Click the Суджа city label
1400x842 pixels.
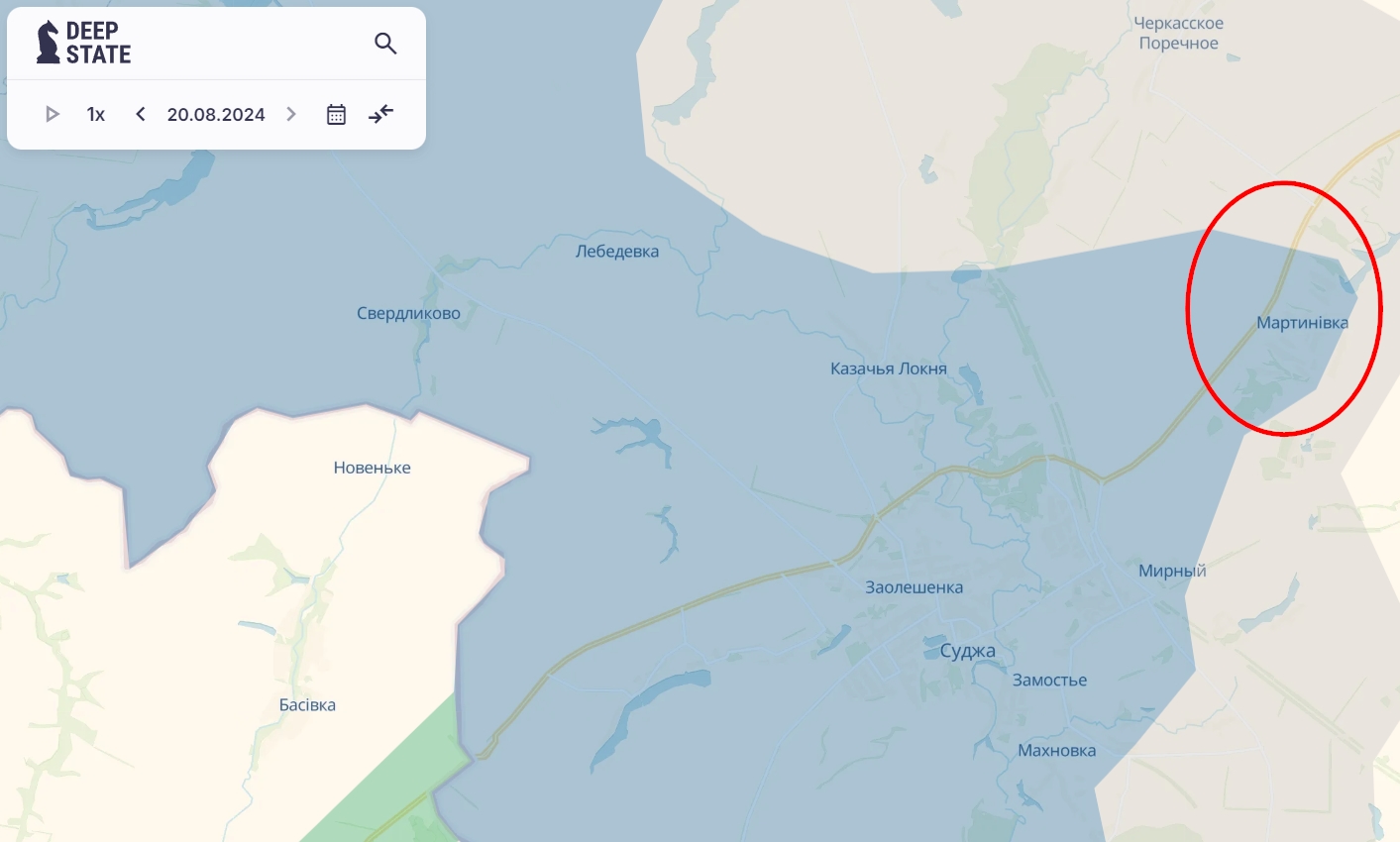968,651
